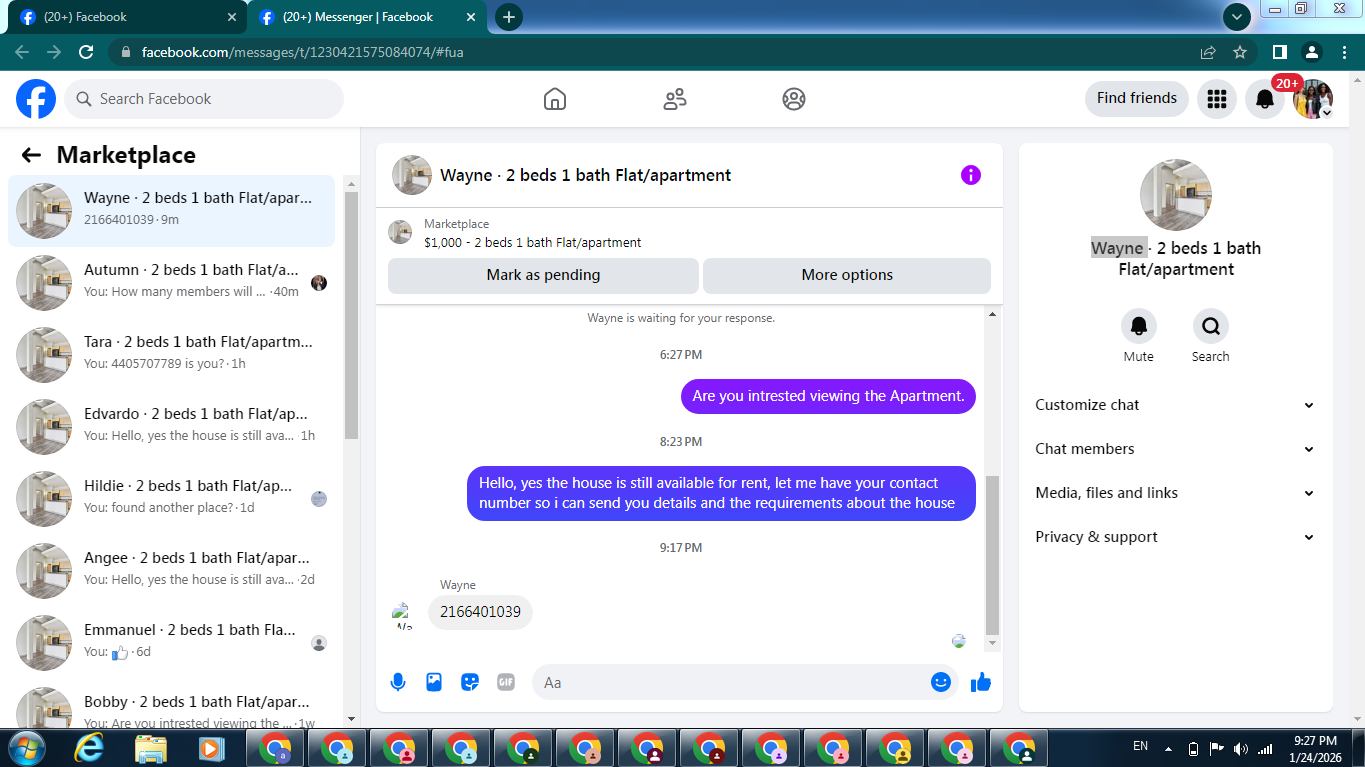
Task: Click Wayne's message 2166401039
Action: tap(480, 612)
